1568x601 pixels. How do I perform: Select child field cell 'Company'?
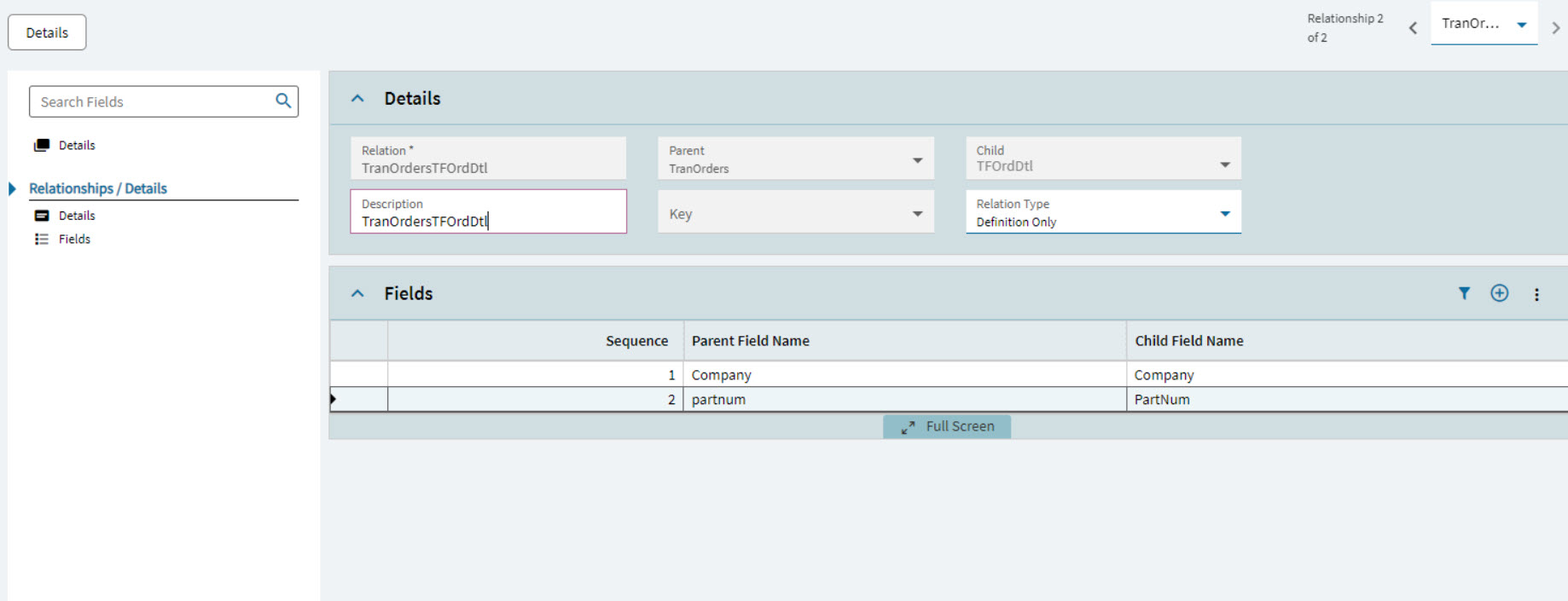click(x=1347, y=375)
